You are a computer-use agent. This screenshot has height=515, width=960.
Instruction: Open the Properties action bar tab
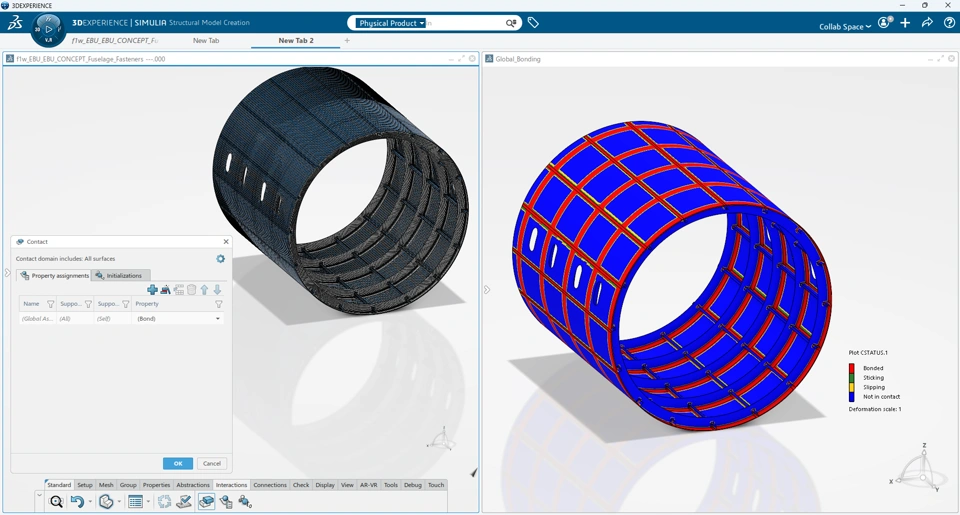coord(156,485)
